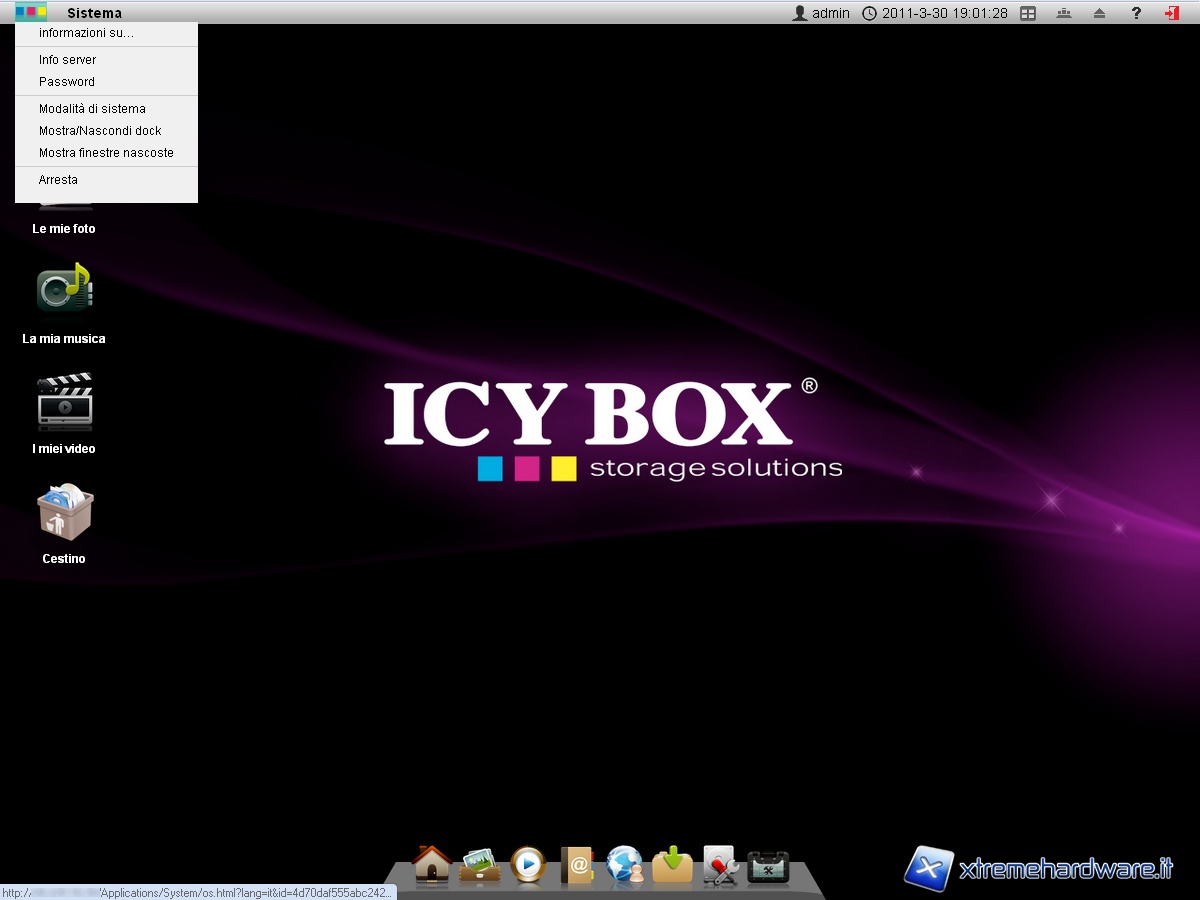Click the window grid layout icon
The width and height of the screenshot is (1200, 900).
point(1028,13)
